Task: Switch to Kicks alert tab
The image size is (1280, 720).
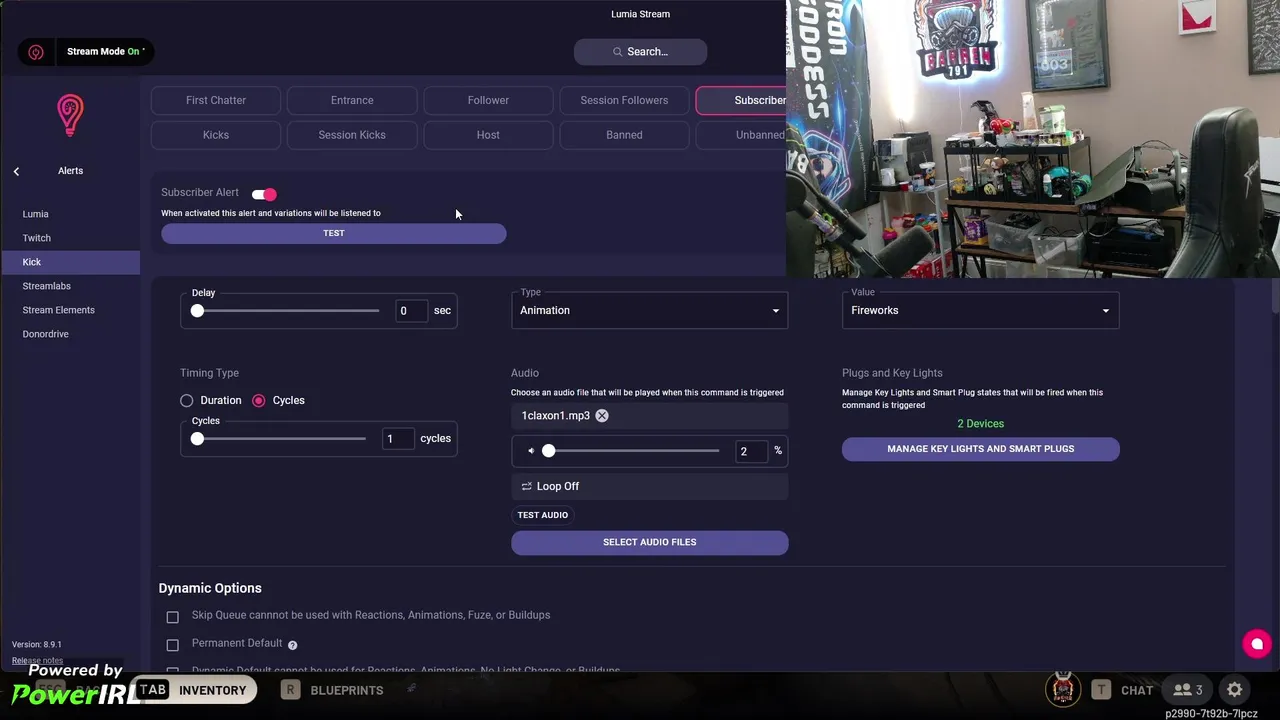Action: coord(216,135)
